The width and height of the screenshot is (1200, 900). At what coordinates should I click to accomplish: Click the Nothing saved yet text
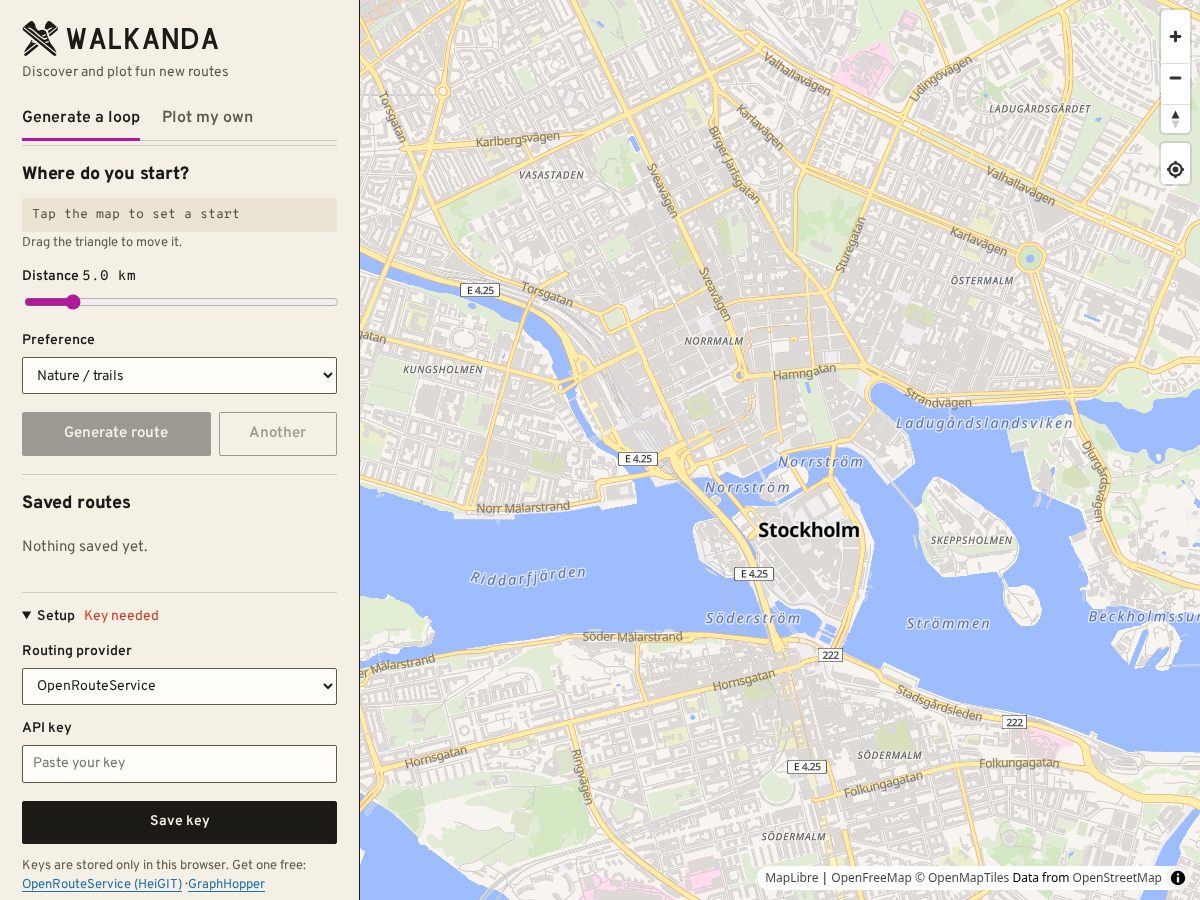click(x=84, y=547)
